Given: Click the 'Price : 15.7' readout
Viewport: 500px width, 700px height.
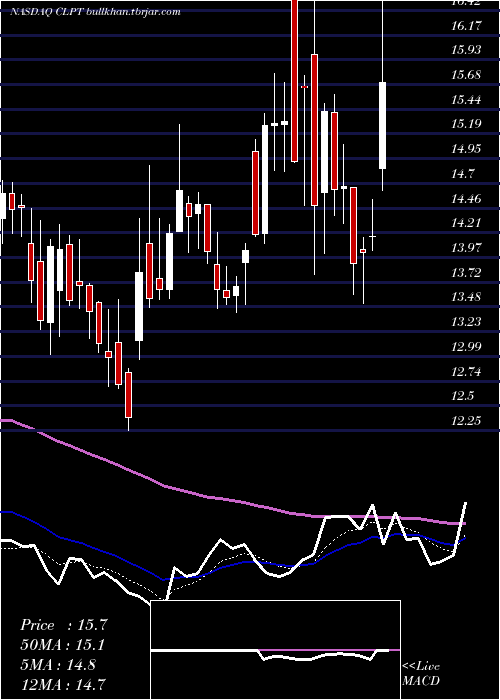Looking at the screenshot, I should click(63, 625).
